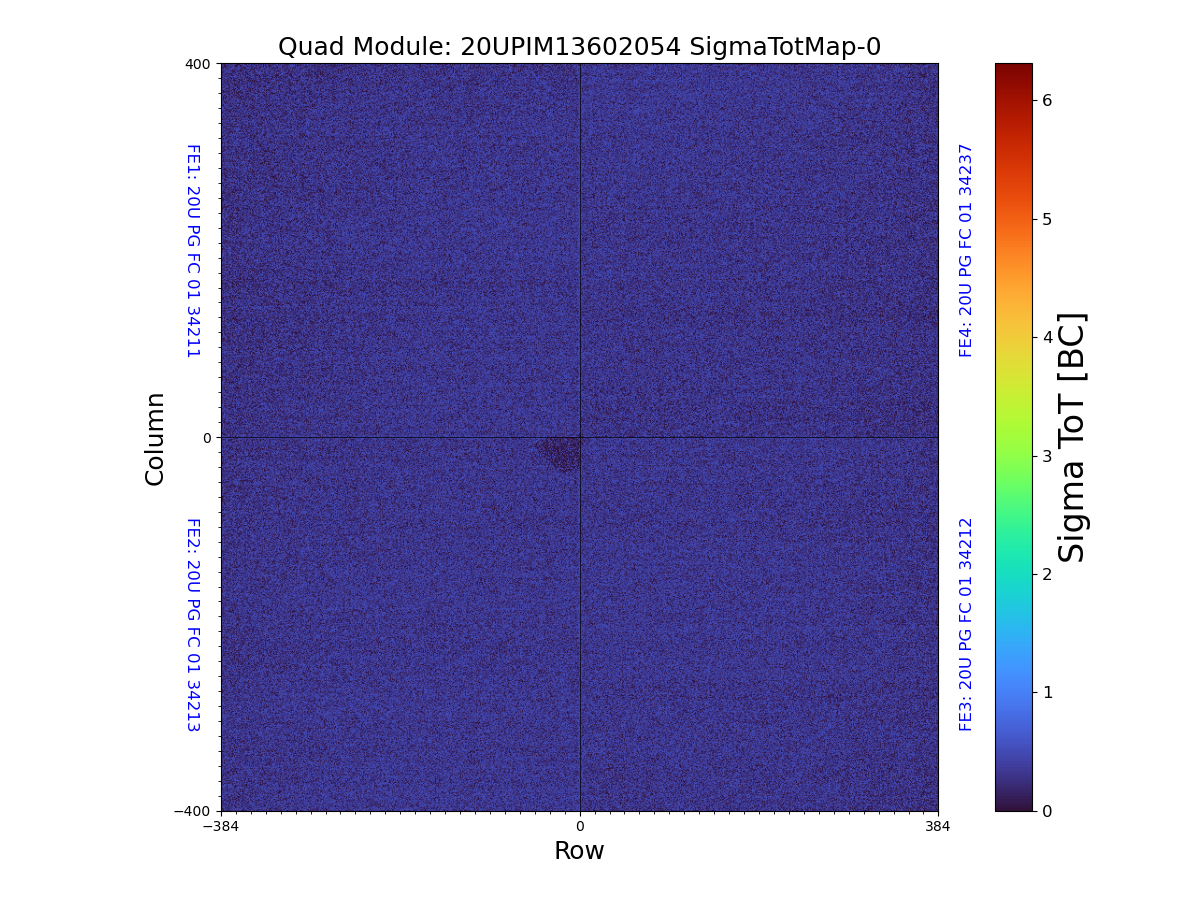Select the FE4: 20U PG FC 01 34237 label
Viewport: 1200px width, 900px height.
966,250
